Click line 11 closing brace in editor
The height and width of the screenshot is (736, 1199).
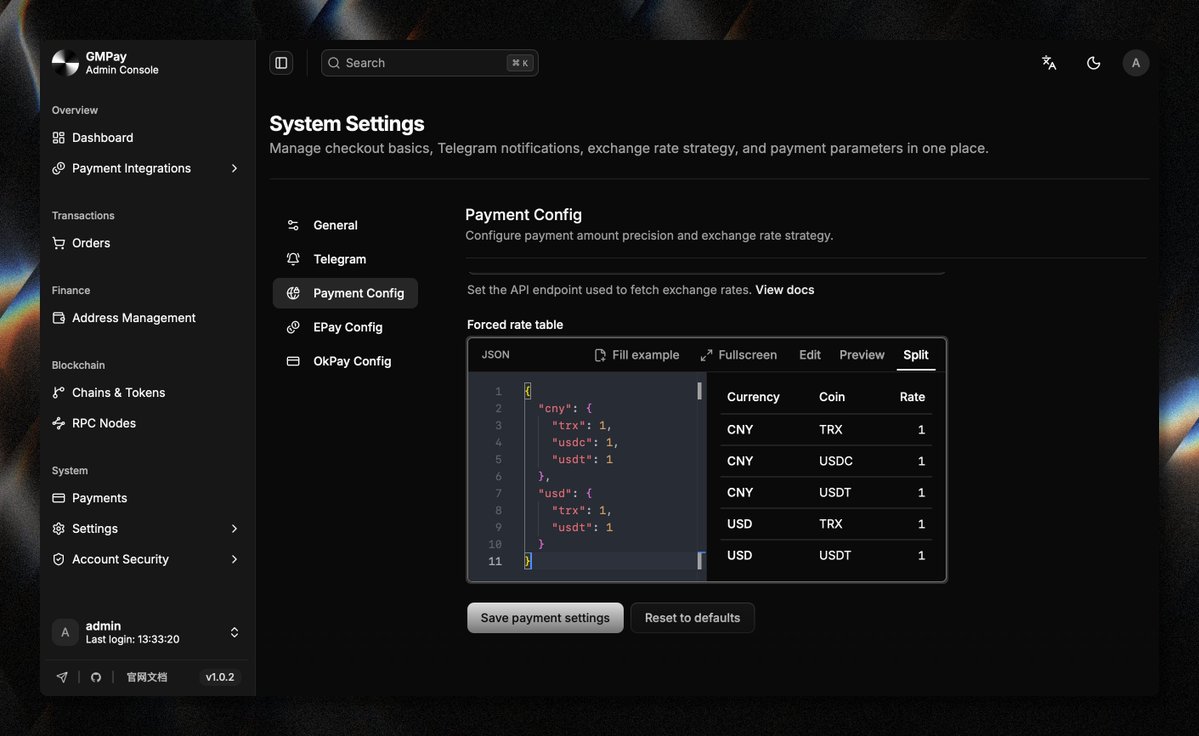tap(528, 561)
